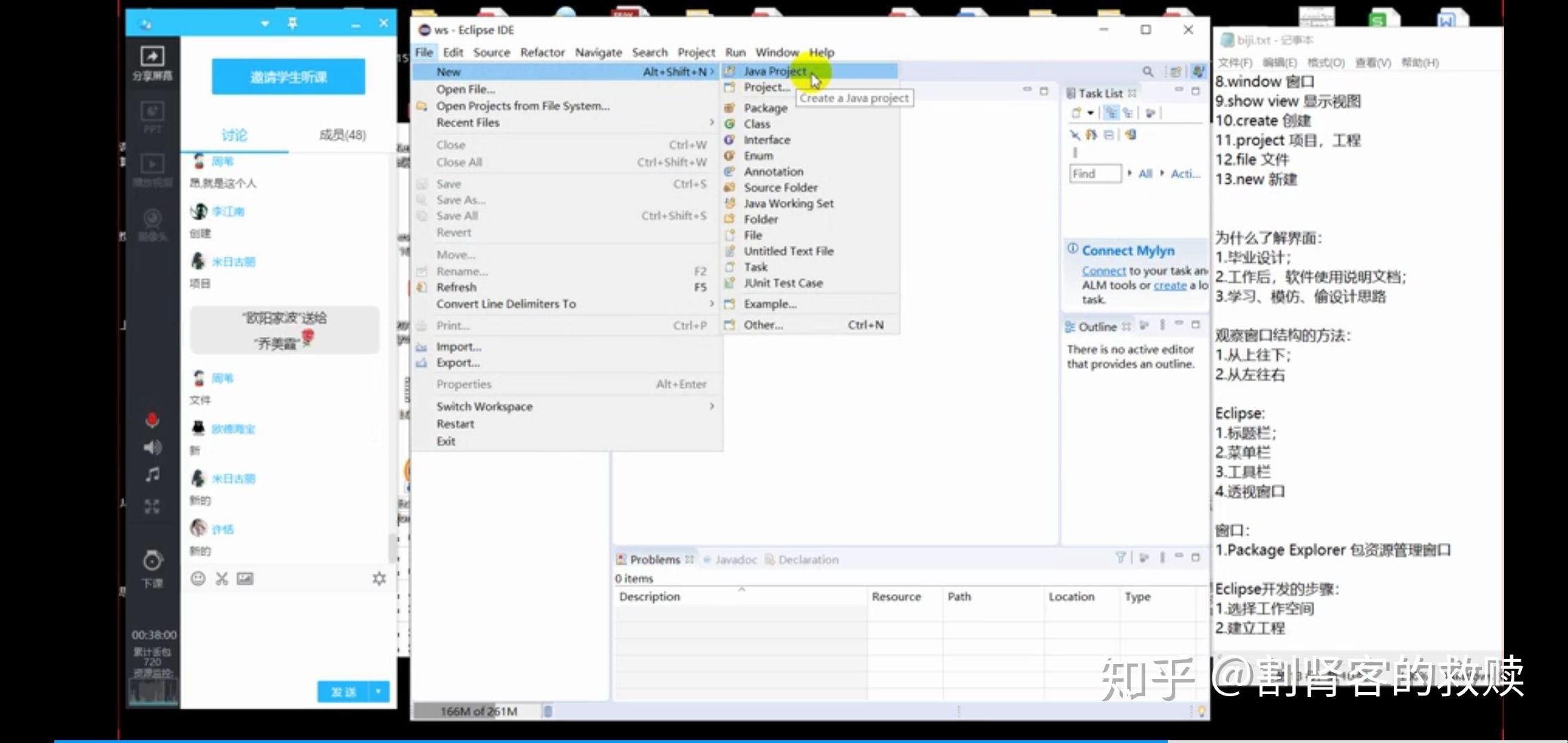Toggle the speaker volume icon
Image resolution: width=1568 pixels, height=743 pixels.
pos(152,448)
